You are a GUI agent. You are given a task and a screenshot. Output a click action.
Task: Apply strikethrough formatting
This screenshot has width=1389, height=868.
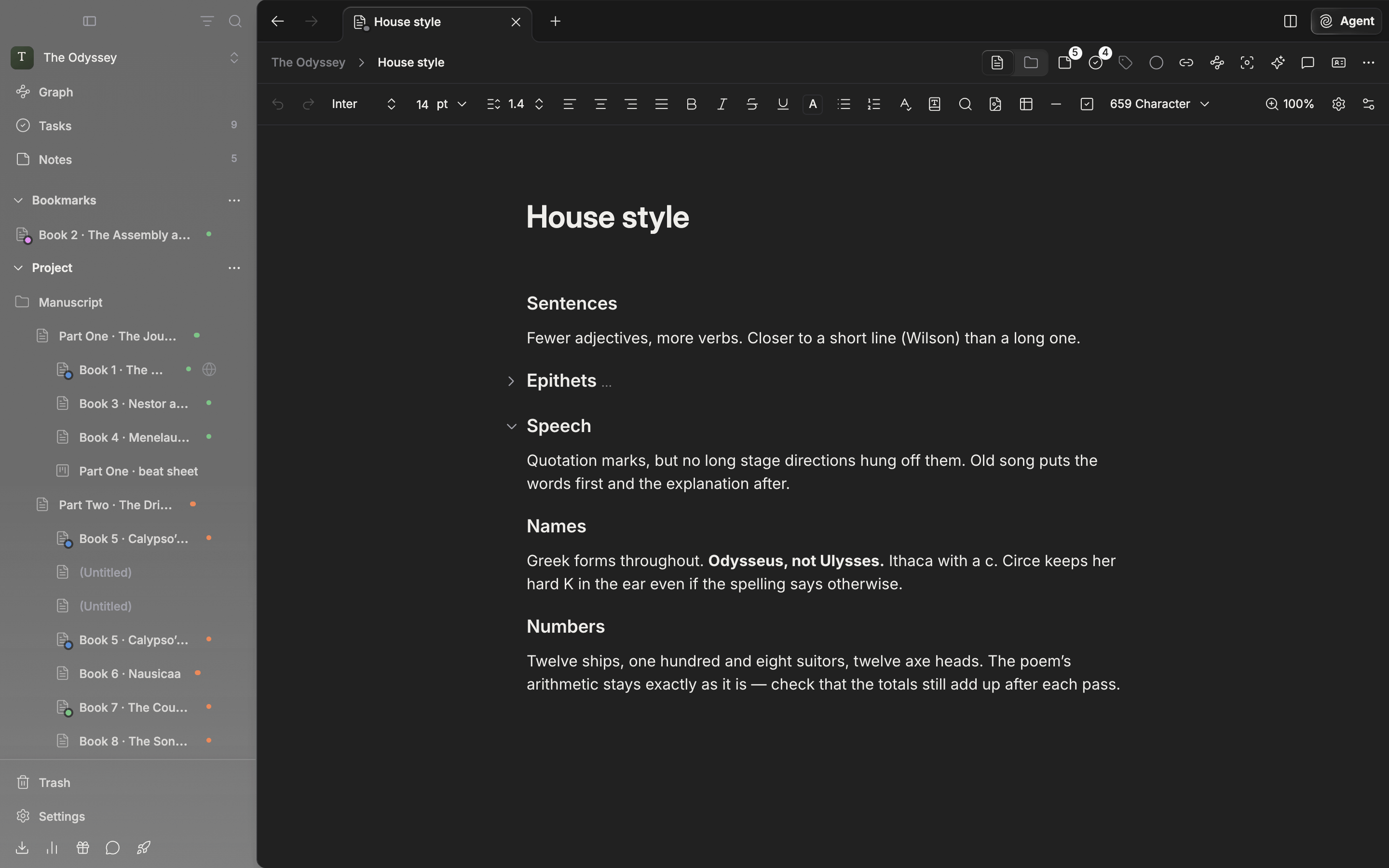point(752,104)
